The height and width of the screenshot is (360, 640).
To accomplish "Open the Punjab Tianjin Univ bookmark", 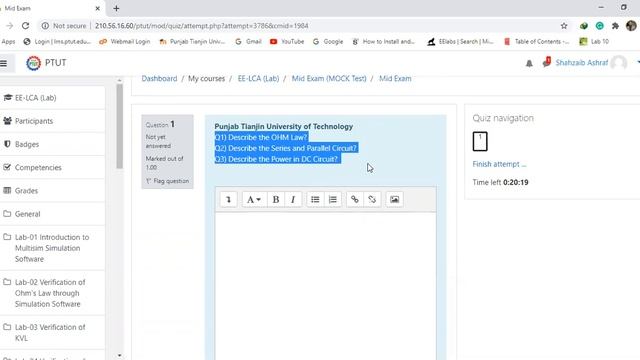I will click(192, 42).
